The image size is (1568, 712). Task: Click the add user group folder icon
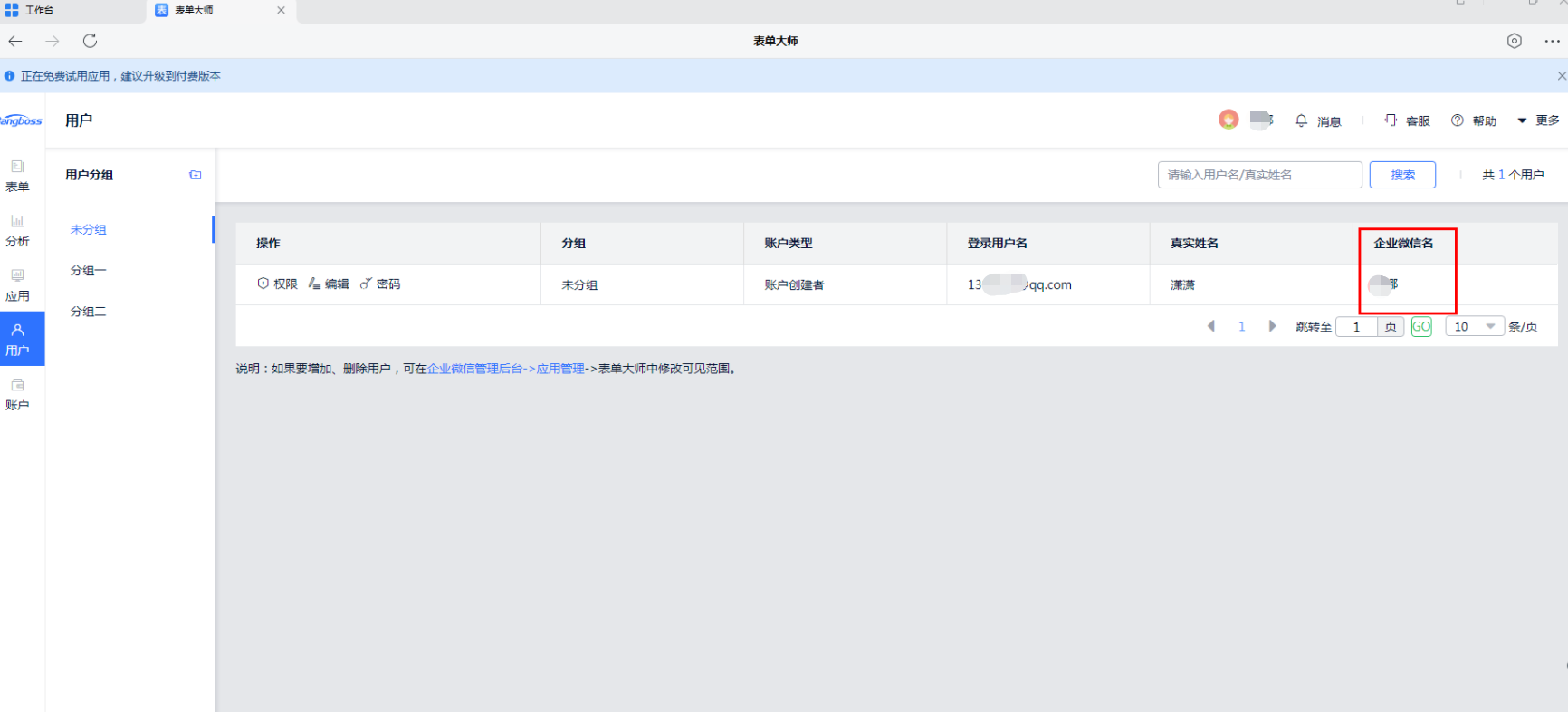[x=195, y=175]
